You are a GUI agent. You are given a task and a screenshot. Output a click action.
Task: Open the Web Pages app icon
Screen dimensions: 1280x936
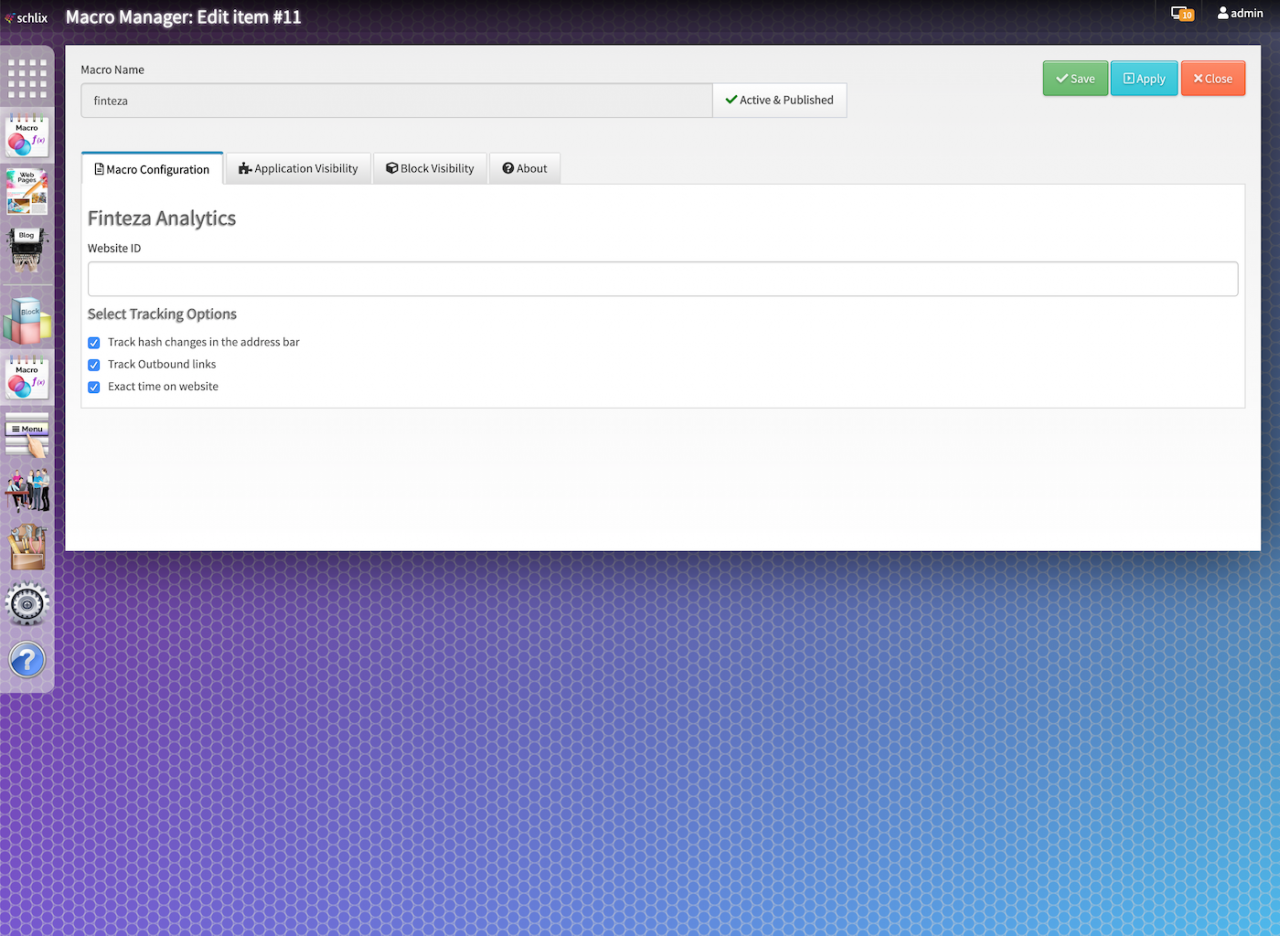coord(27,191)
